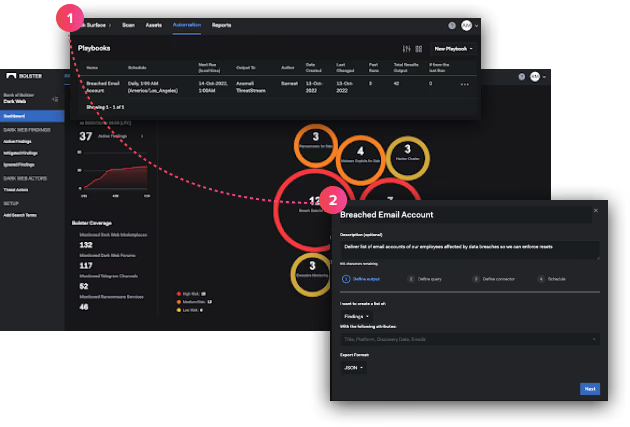Click the Name column header
630x427 pixels.
[92, 68]
